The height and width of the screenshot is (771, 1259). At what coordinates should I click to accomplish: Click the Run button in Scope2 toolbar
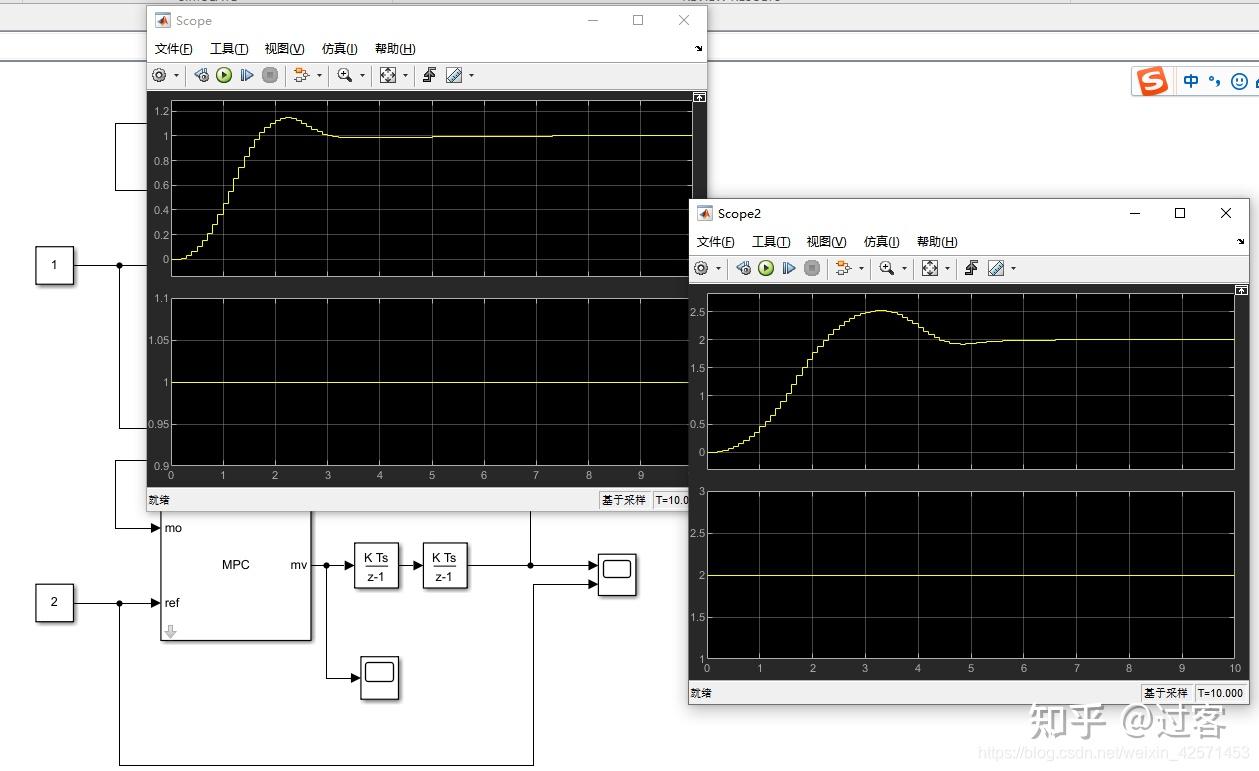point(765,268)
